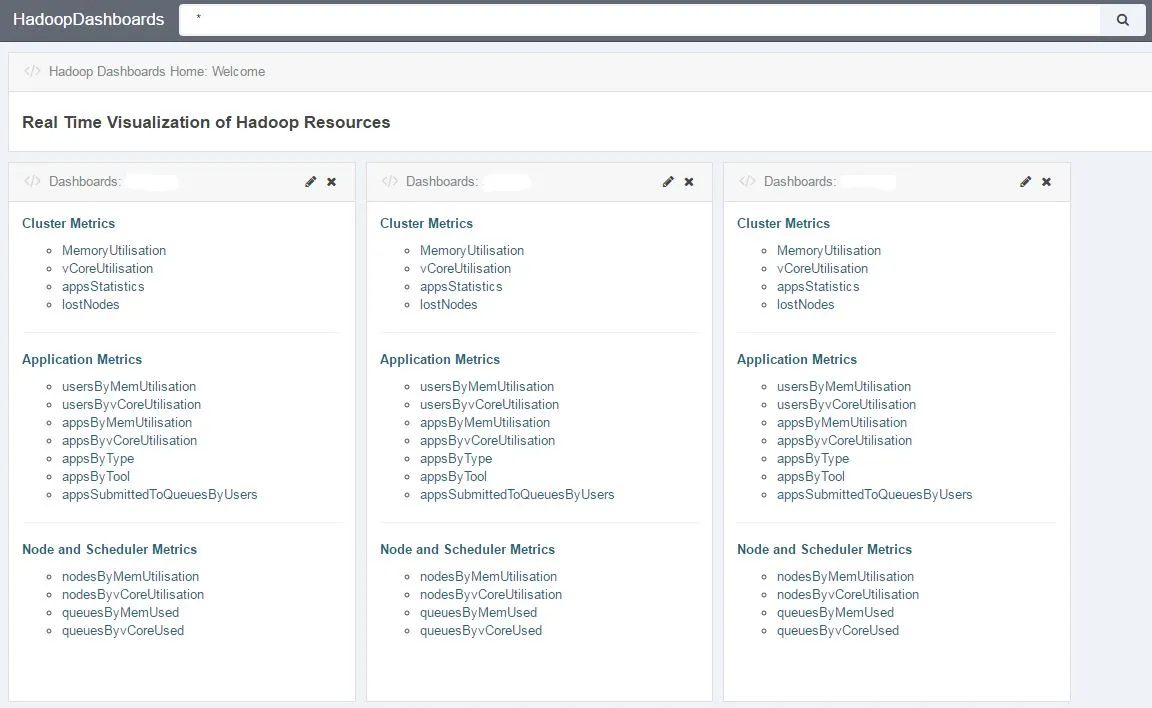Edit the third Dashboards panel with pencil icon
Screen dimensions: 1152x708
[x=1026, y=181]
